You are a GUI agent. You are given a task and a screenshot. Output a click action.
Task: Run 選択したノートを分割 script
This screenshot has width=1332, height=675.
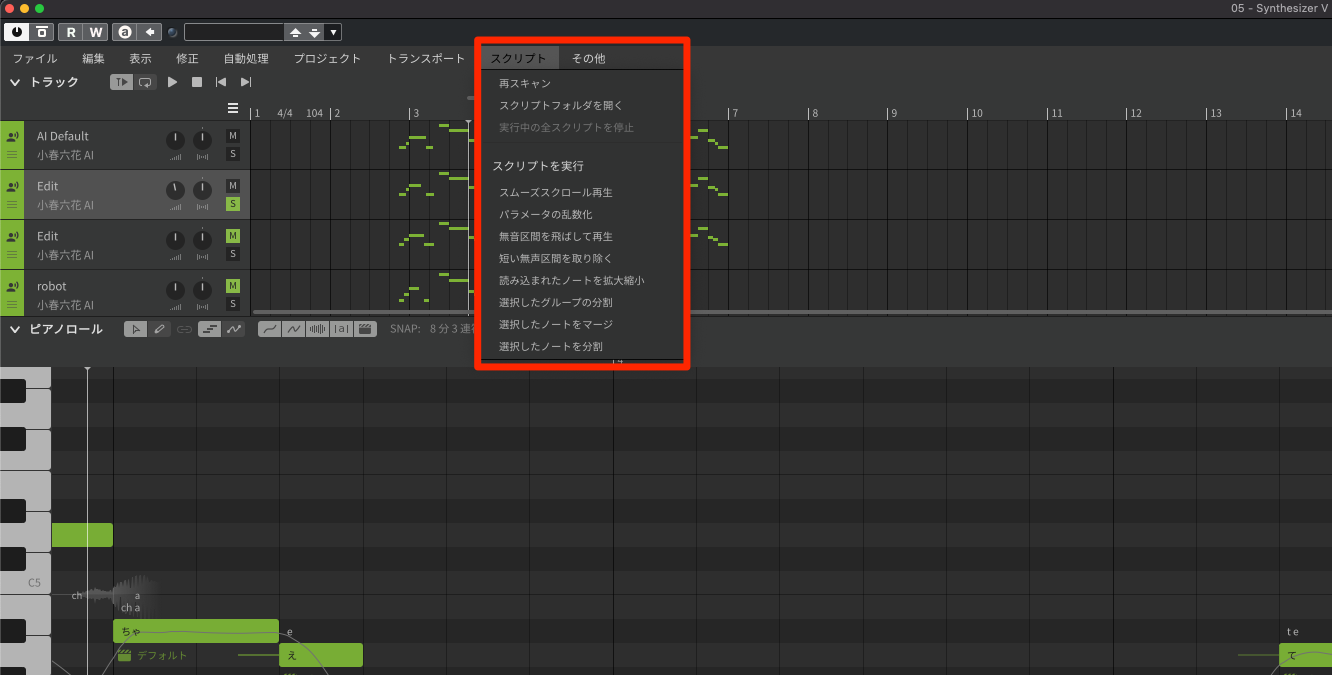pyautogui.click(x=551, y=346)
